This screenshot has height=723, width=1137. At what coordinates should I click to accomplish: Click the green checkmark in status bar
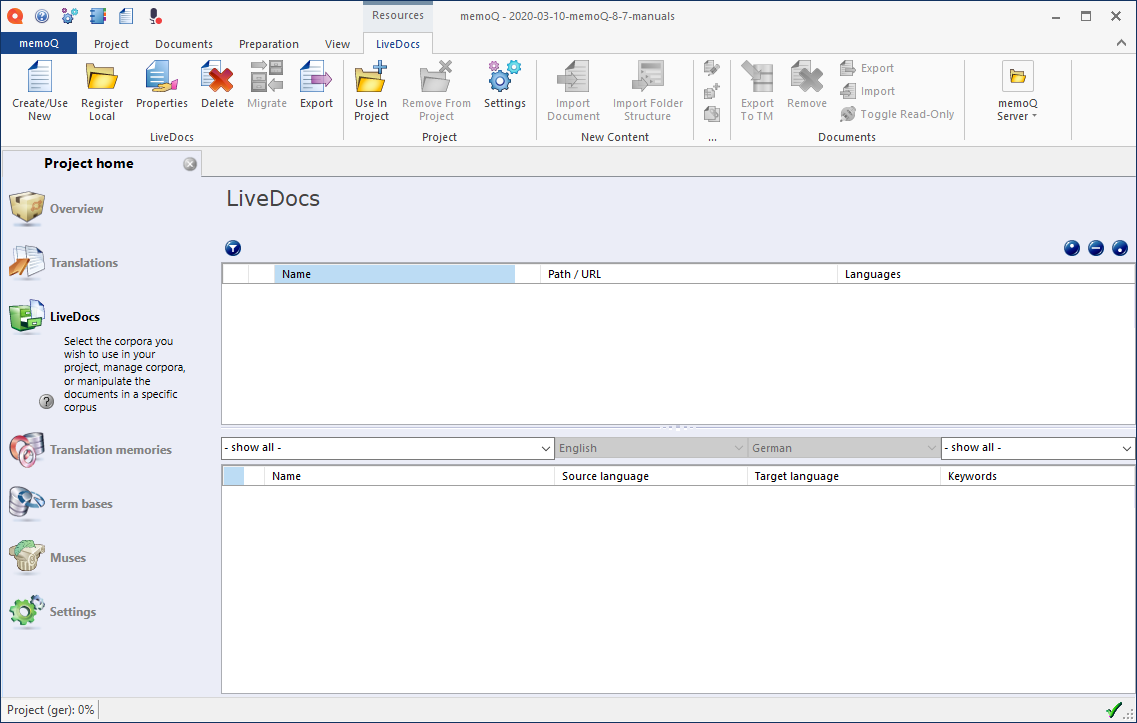click(1114, 710)
